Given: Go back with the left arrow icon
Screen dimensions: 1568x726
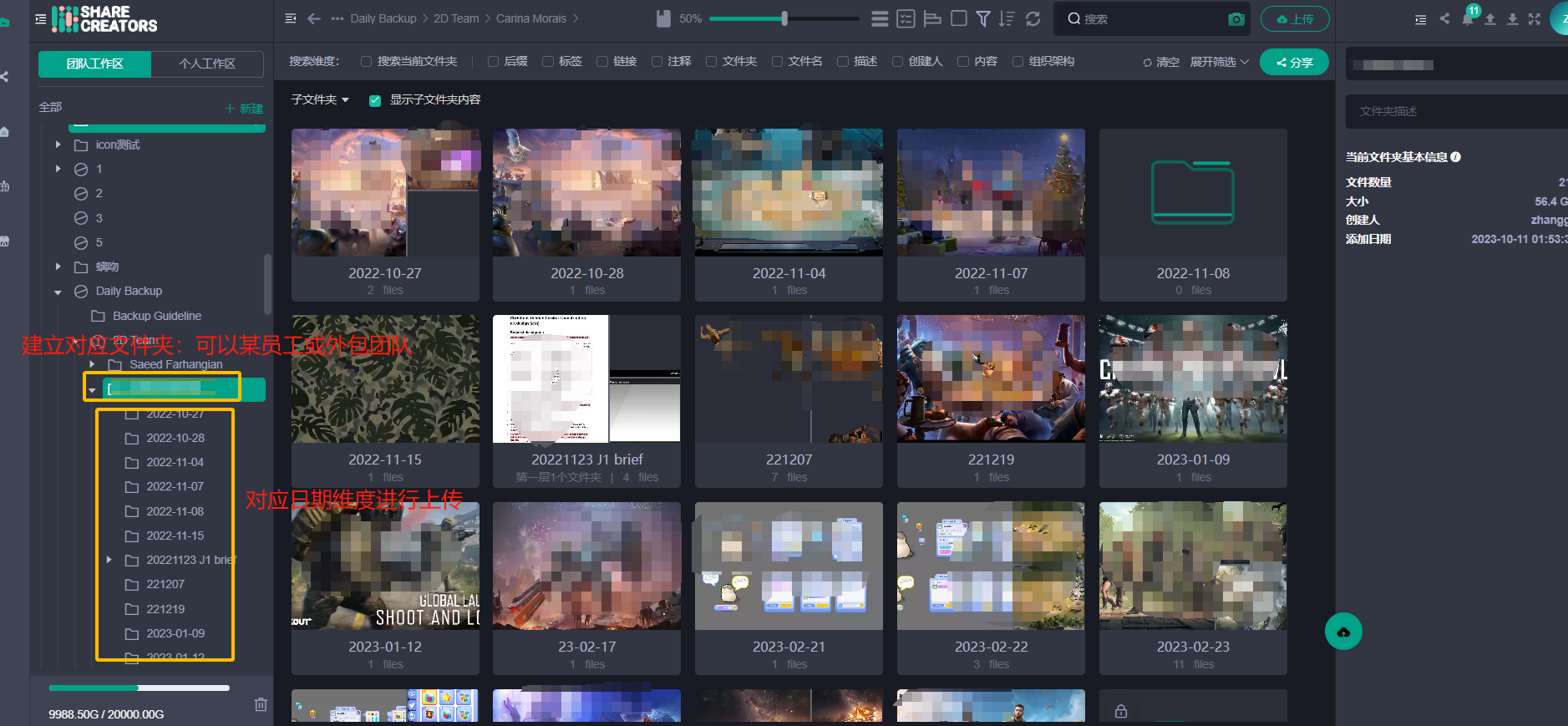Looking at the screenshot, I should [x=314, y=18].
